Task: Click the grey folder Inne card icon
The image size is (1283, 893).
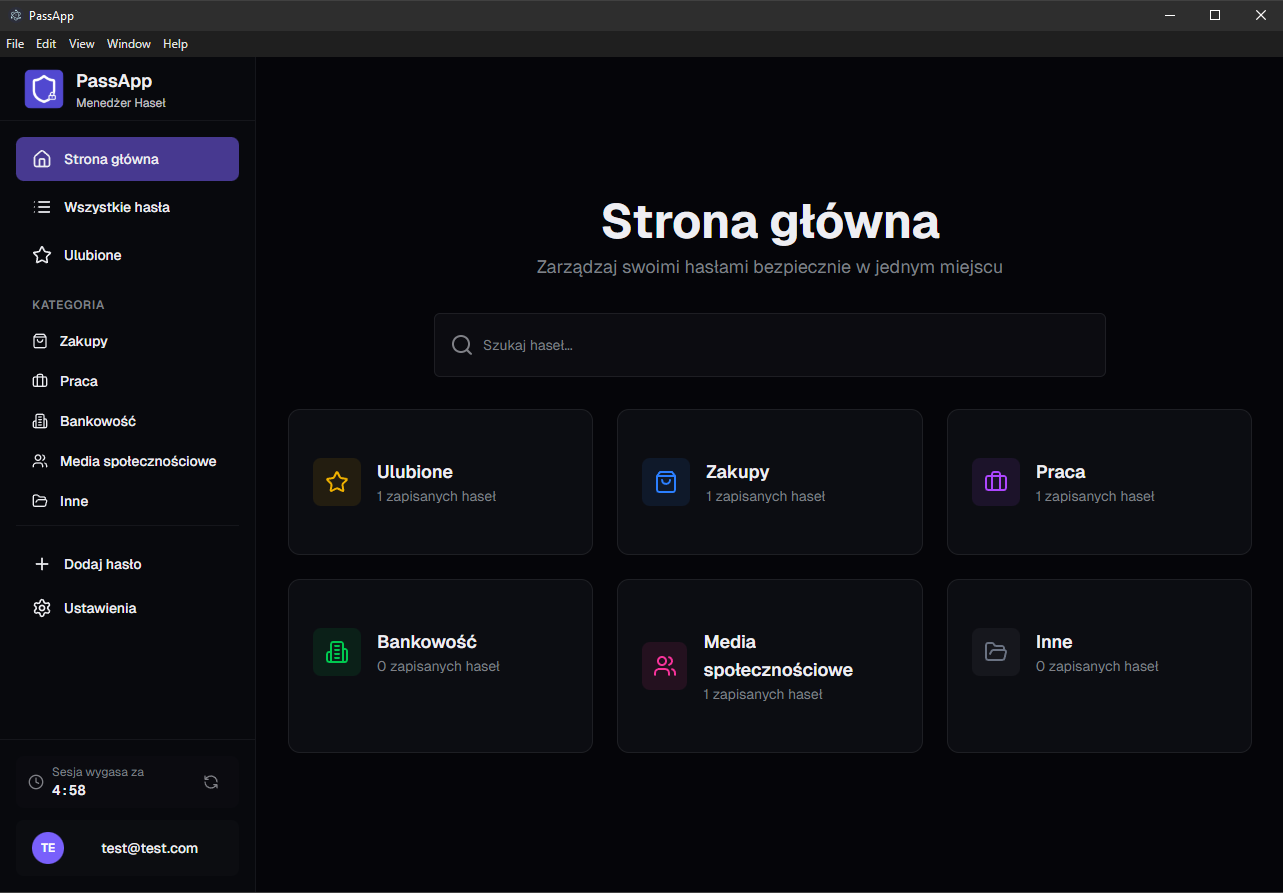Action: click(996, 652)
